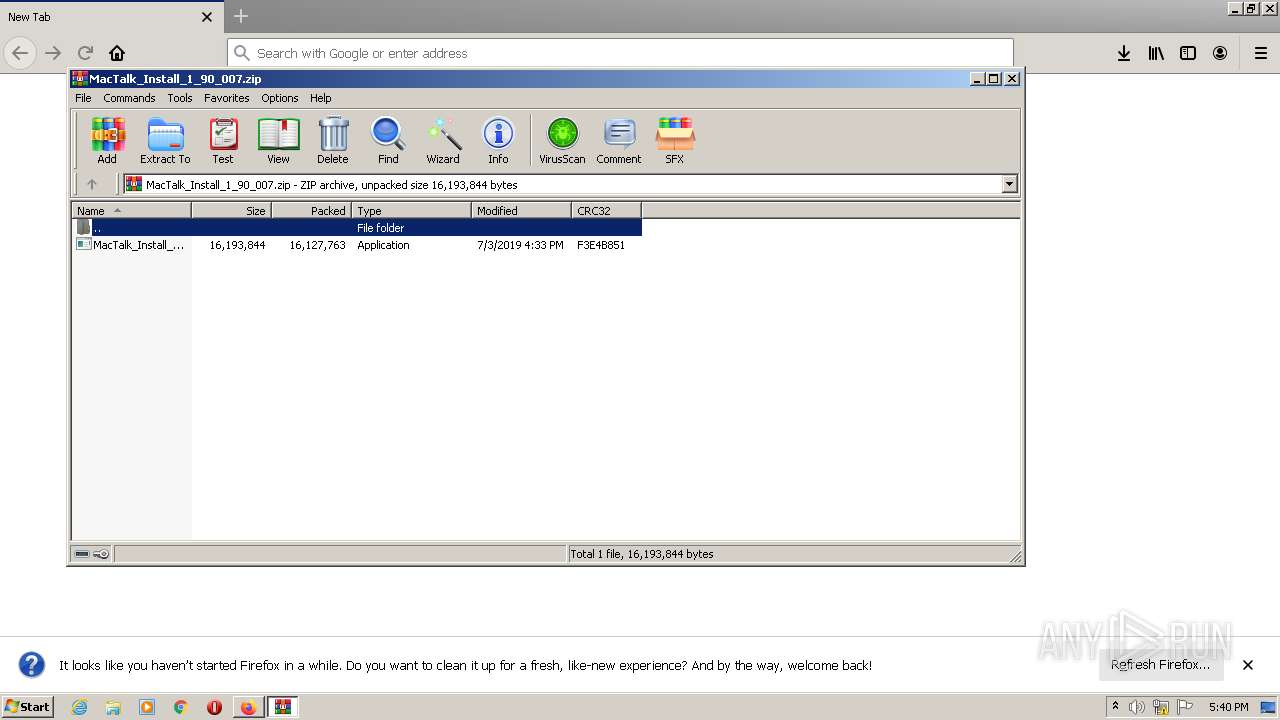Screen dimensions: 1280x720
Task: Click the Delete trash icon
Action: (x=333, y=140)
